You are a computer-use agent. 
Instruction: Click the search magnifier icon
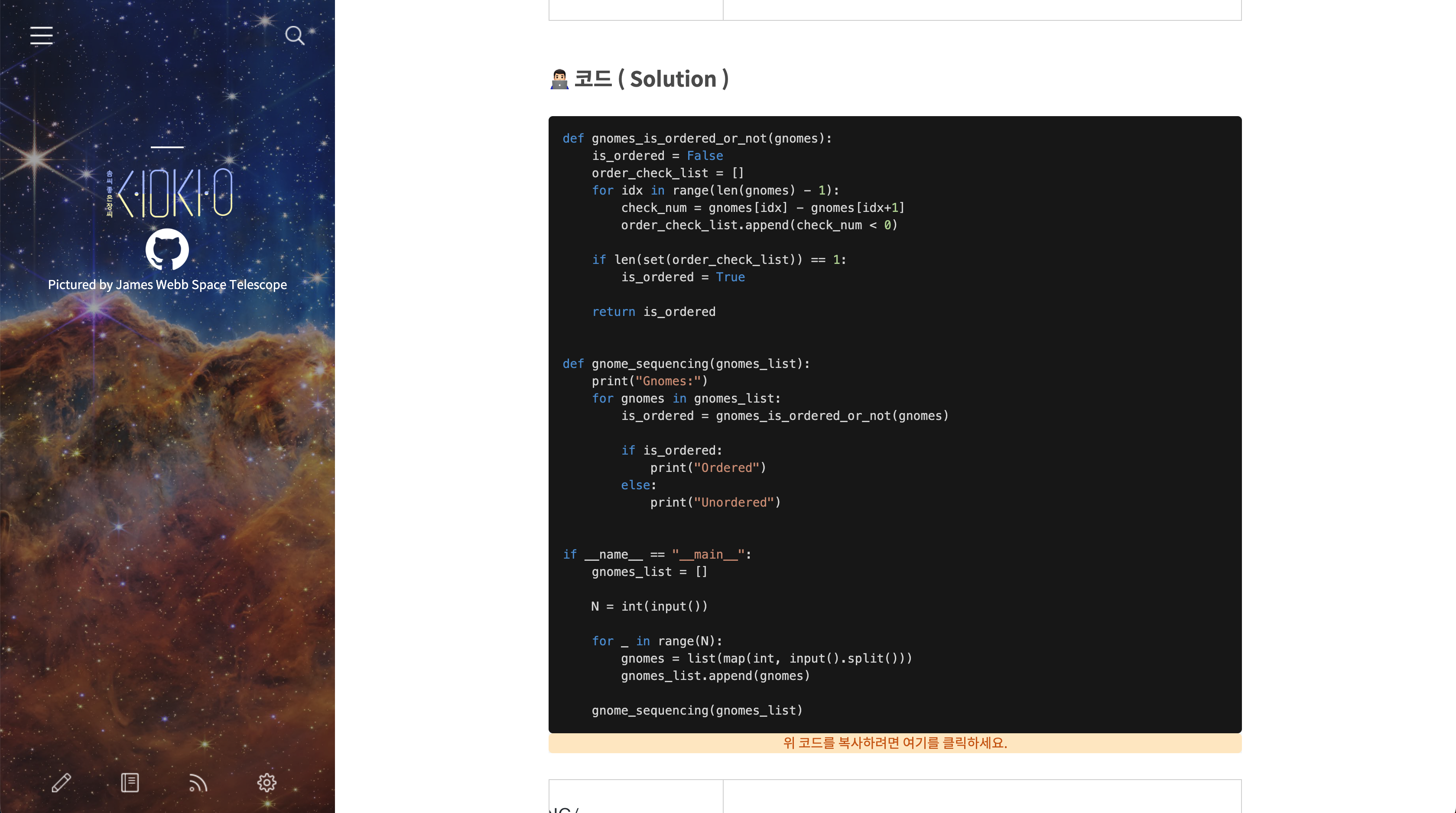coord(295,36)
